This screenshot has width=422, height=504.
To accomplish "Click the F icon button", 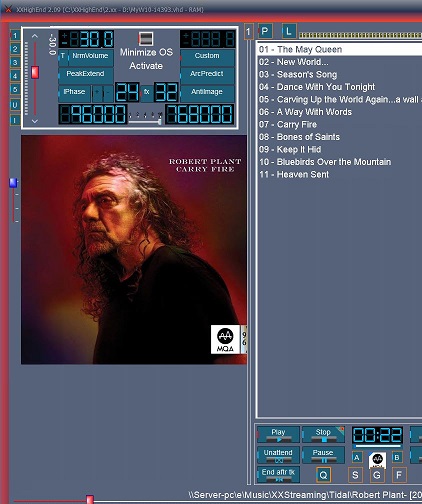I will tap(399, 475).
